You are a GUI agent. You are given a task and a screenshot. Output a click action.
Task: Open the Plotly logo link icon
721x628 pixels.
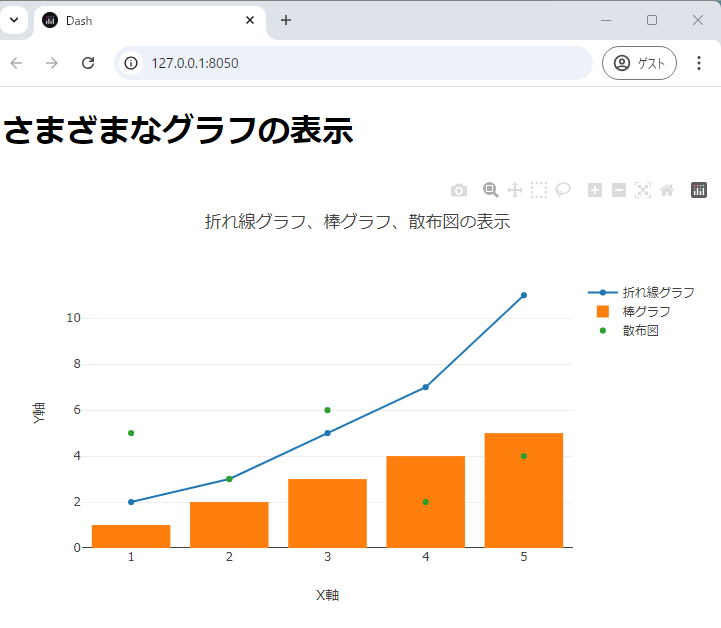point(698,190)
